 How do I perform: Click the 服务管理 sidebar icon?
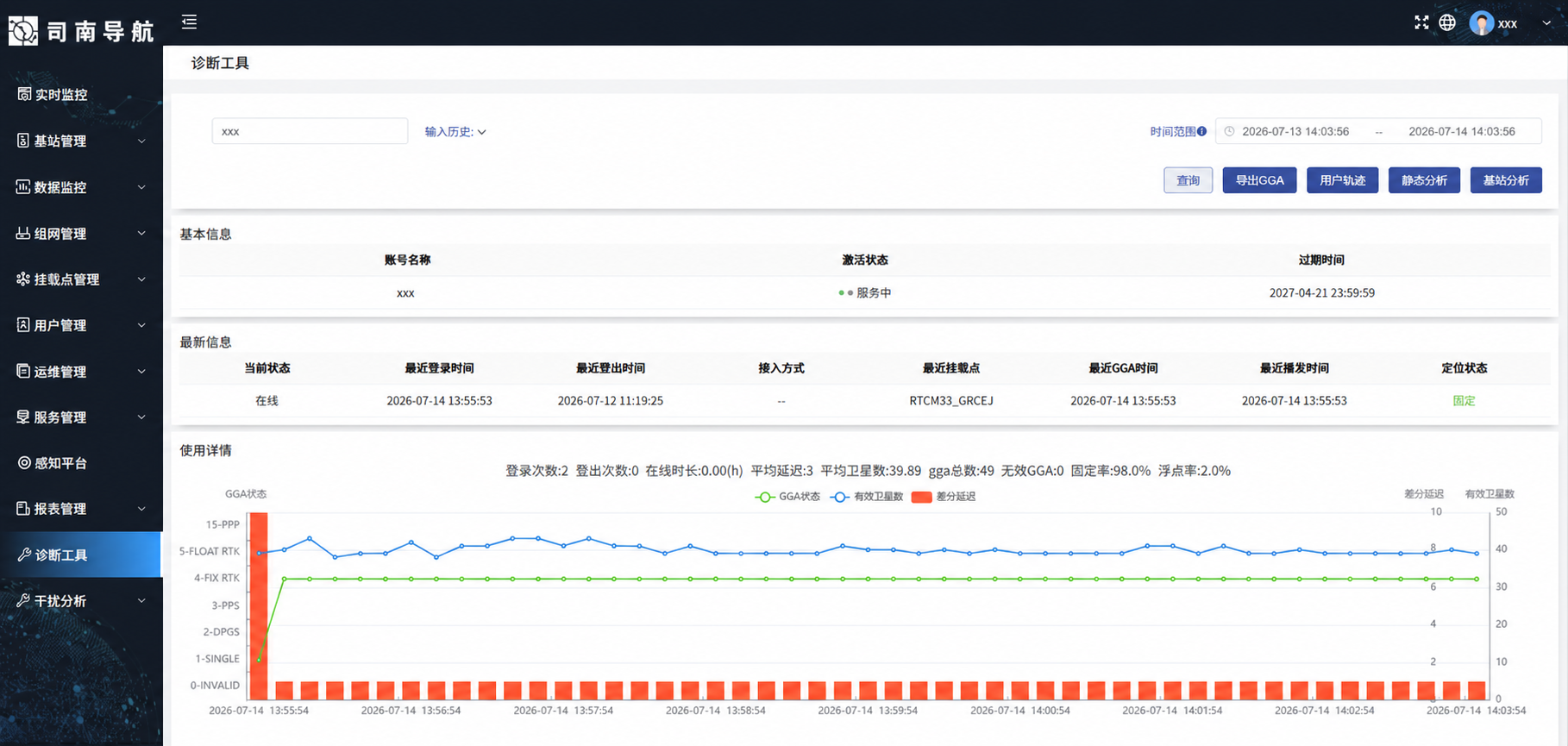[x=23, y=417]
